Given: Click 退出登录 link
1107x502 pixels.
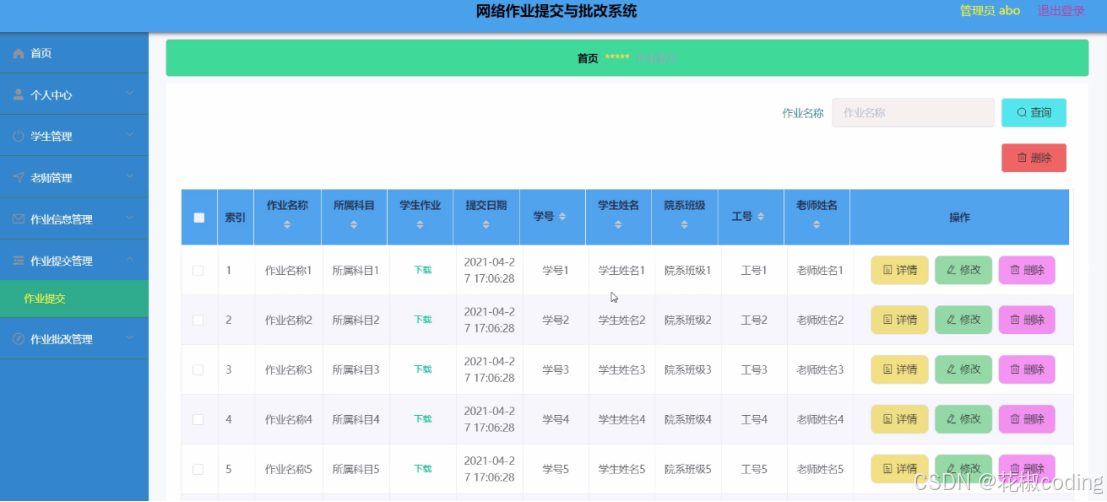Looking at the screenshot, I should (x=1060, y=11).
